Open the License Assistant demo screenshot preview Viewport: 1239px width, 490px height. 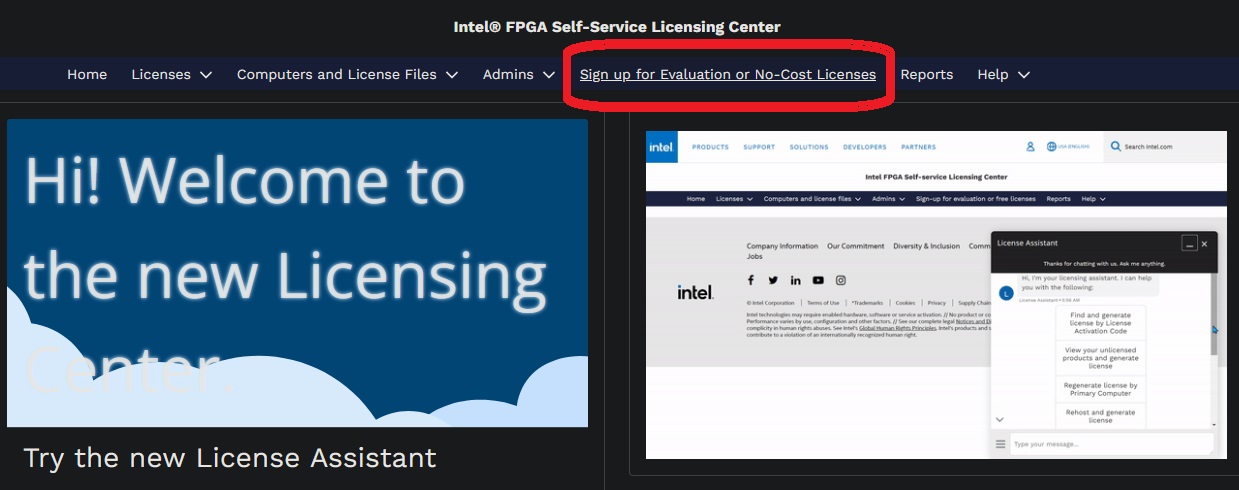pyautogui.click(x=936, y=295)
